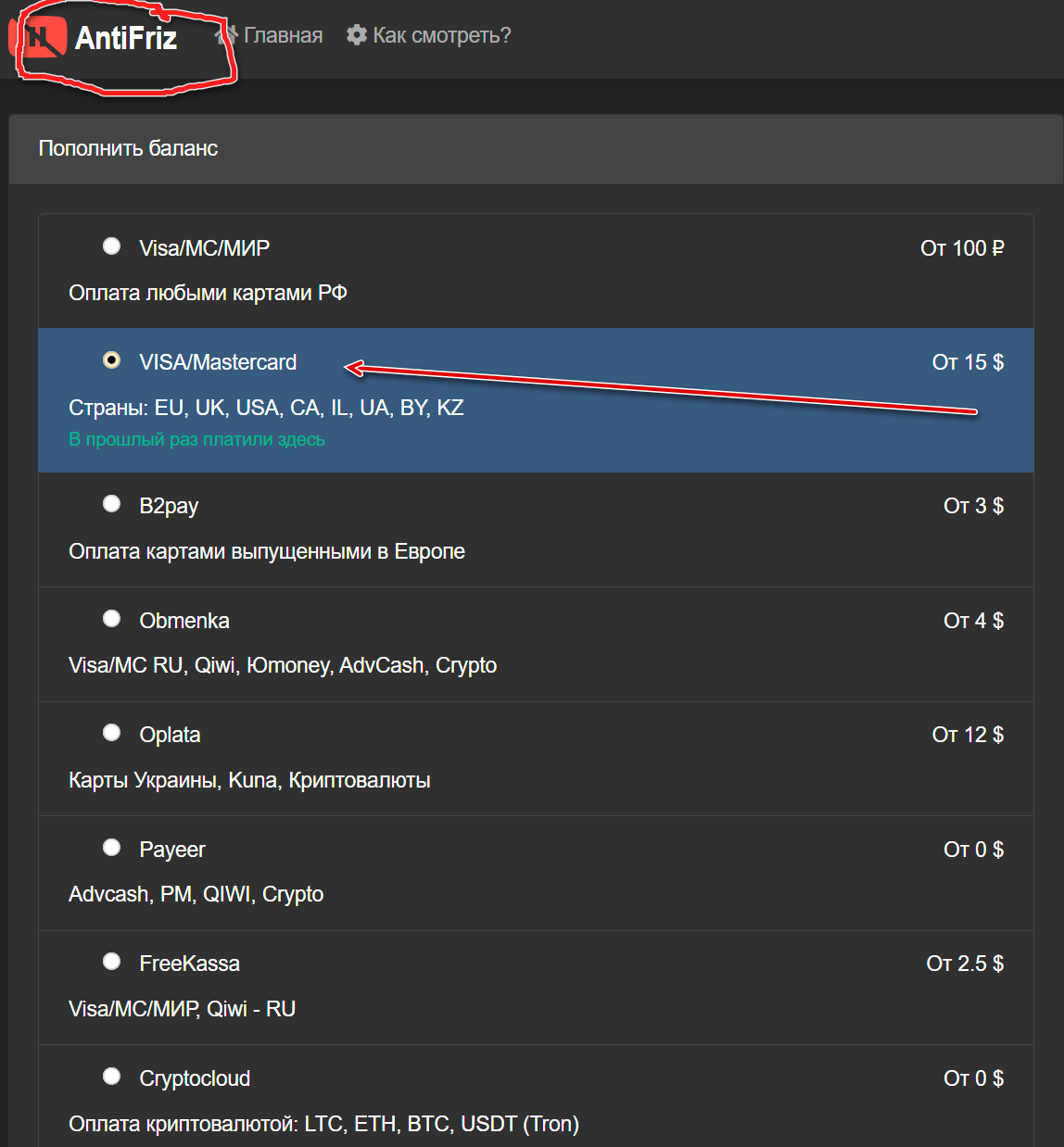Select the Visa/MC/МИР radio button
Screen dimensions: 1064x1147
111,246
